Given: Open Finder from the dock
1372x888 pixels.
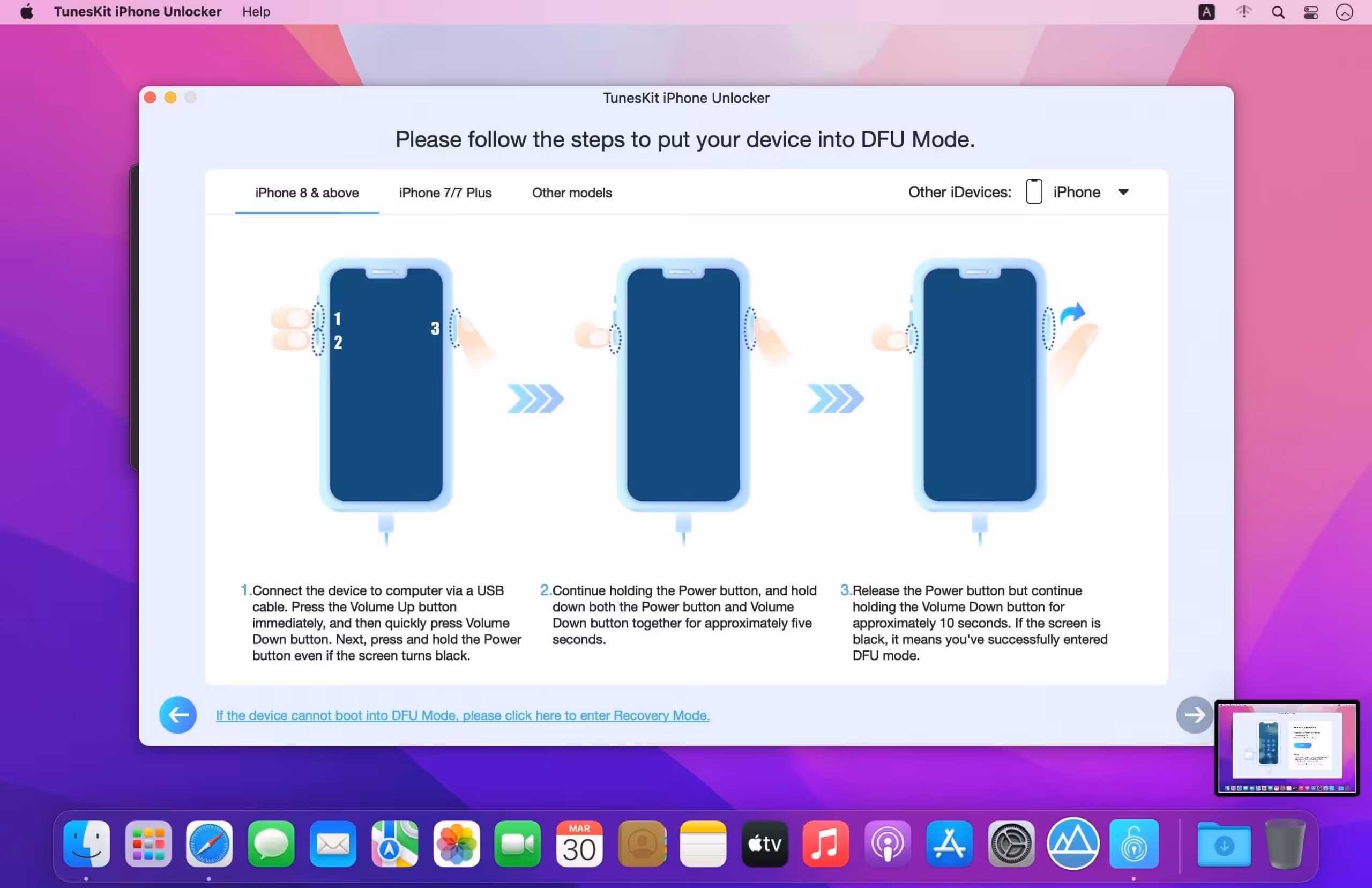Looking at the screenshot, I should tap(86, 843).
